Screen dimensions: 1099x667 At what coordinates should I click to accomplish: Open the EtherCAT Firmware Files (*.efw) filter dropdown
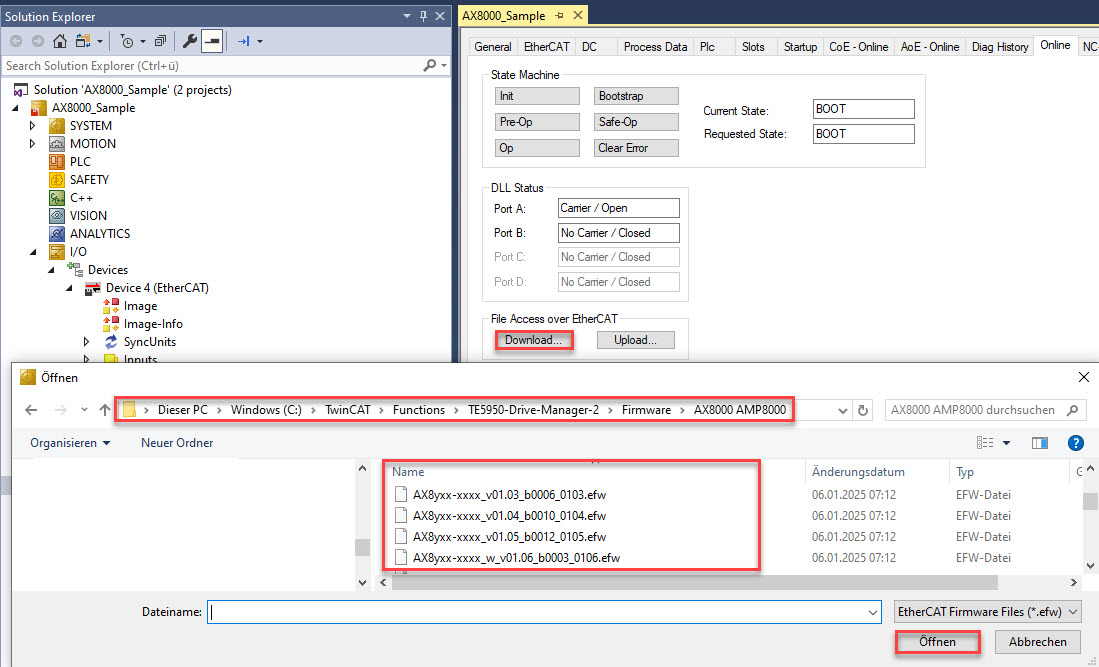pos(988,612)
